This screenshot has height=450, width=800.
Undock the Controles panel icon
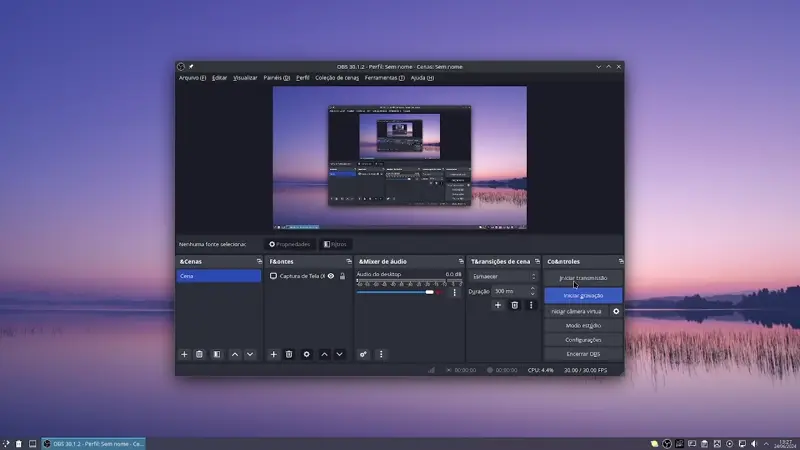point(621,261)
